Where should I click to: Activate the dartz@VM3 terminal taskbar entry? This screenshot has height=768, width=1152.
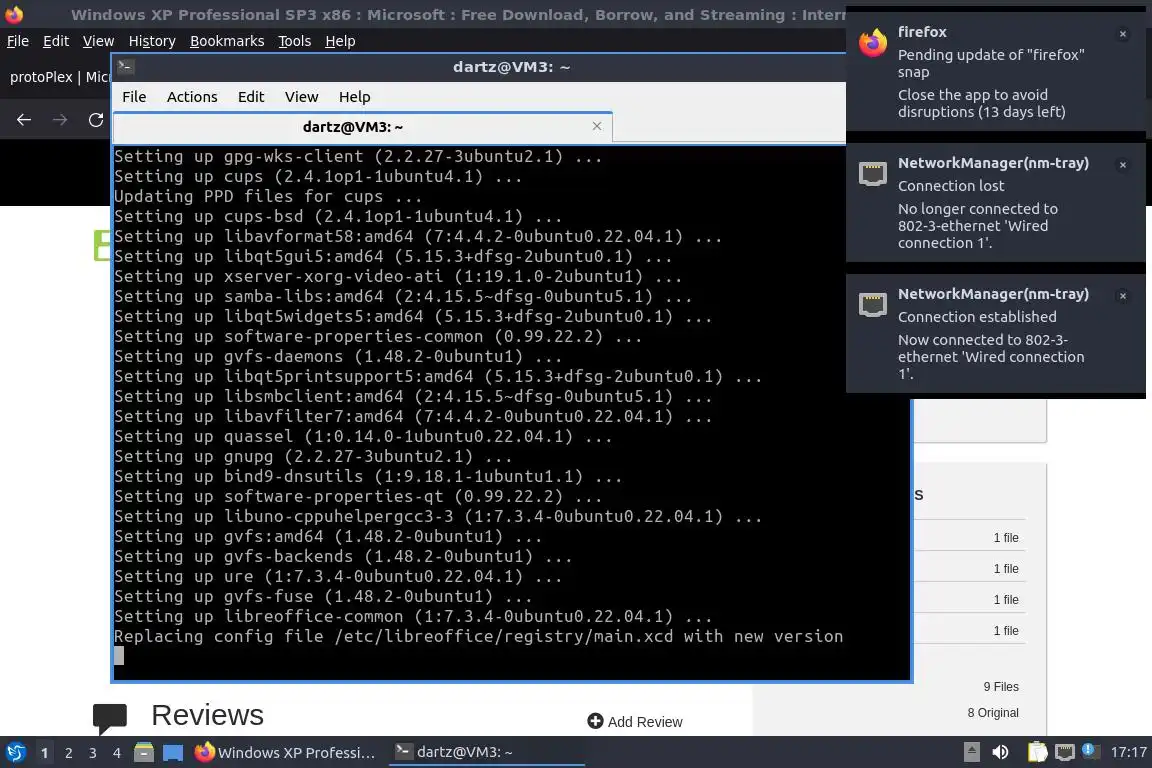coord(486,753)
